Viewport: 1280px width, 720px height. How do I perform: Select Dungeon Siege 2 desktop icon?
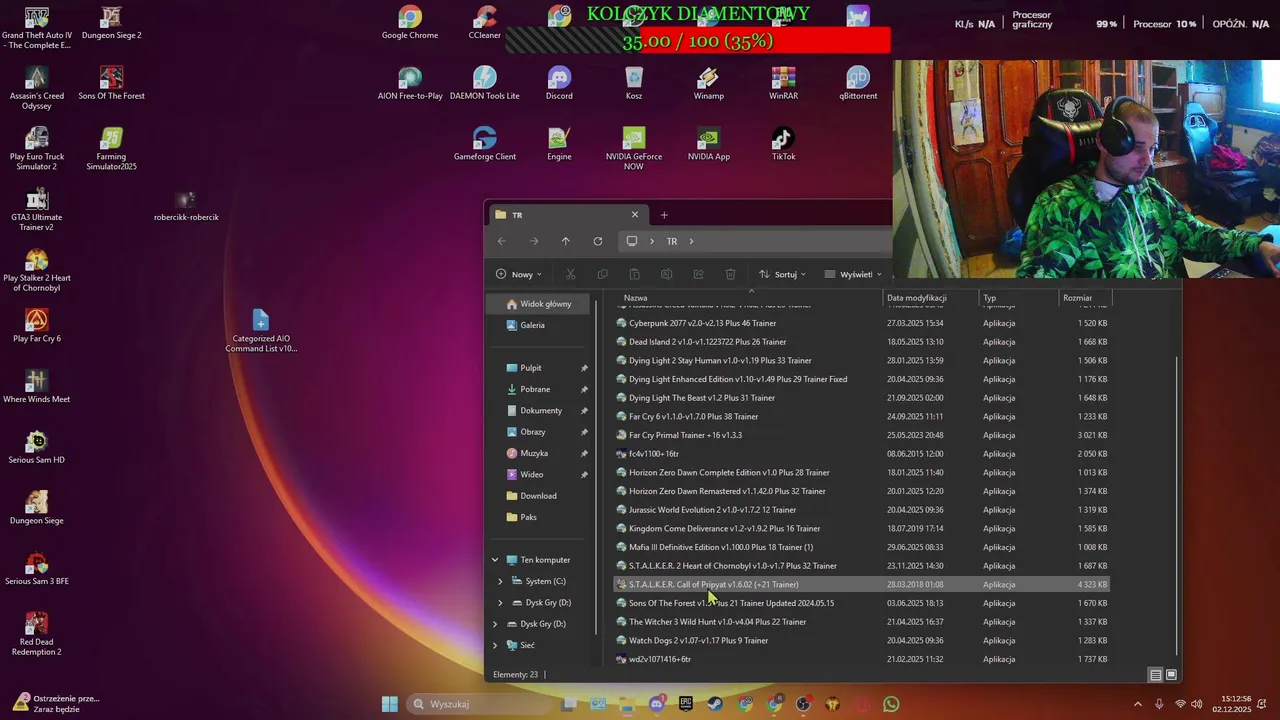click(x=111, y=23)
